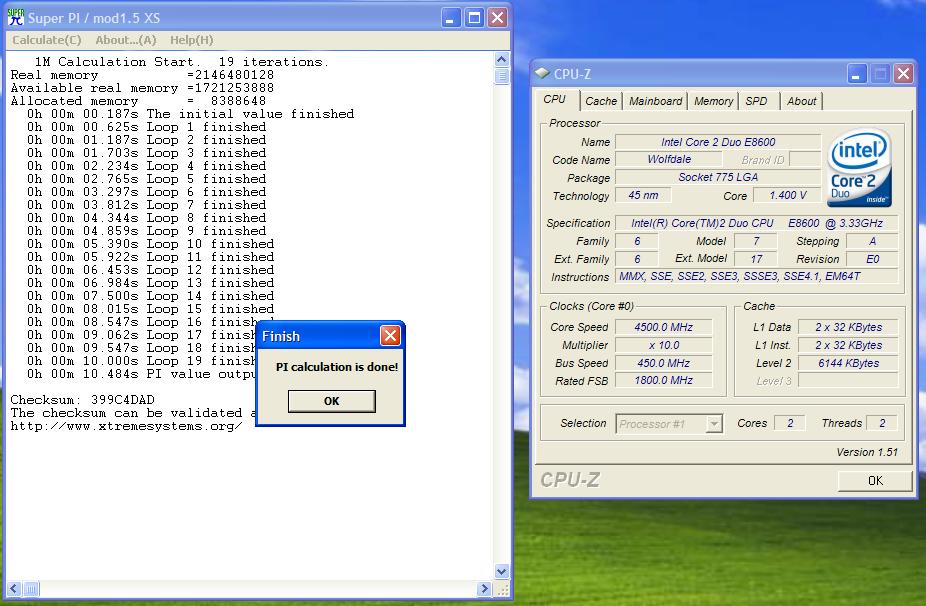This screenshot has width=926, height=606.
Task: Click the Bus Speed value '450.0 MHz'
Action: tap(664, 363)
